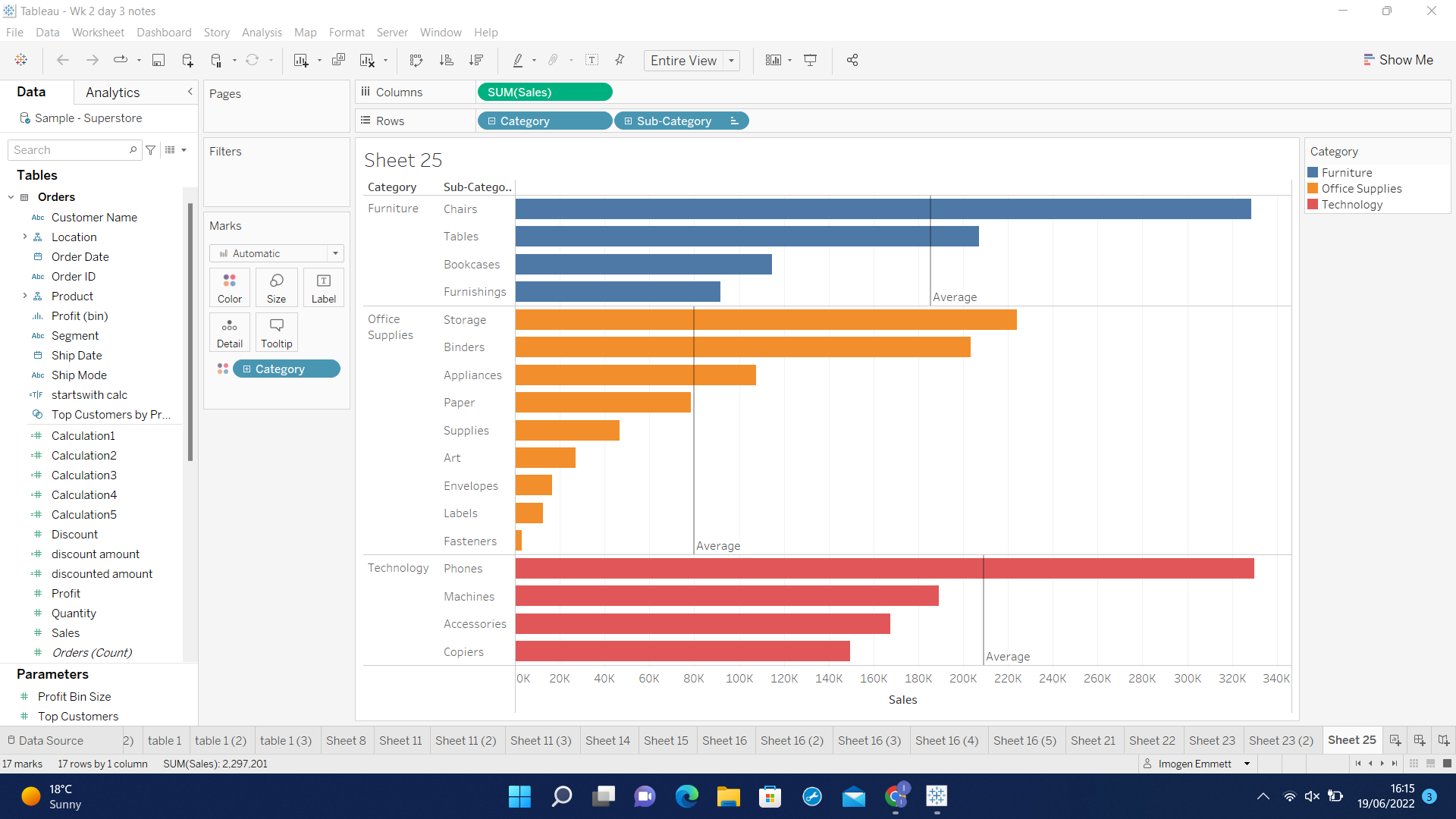
Task: Click the Tooltip button on the Marks card
Action: click(276, 332)
